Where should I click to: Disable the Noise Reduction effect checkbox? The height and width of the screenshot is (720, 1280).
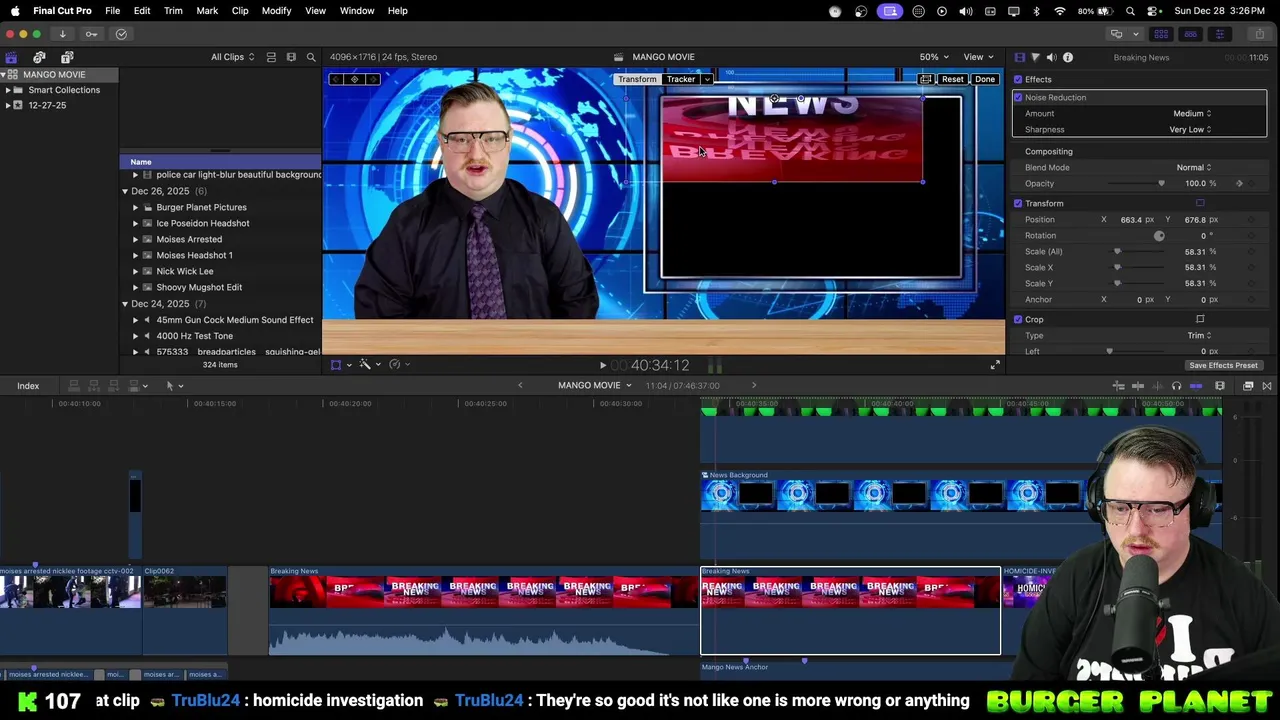[x=1018, y=97]
